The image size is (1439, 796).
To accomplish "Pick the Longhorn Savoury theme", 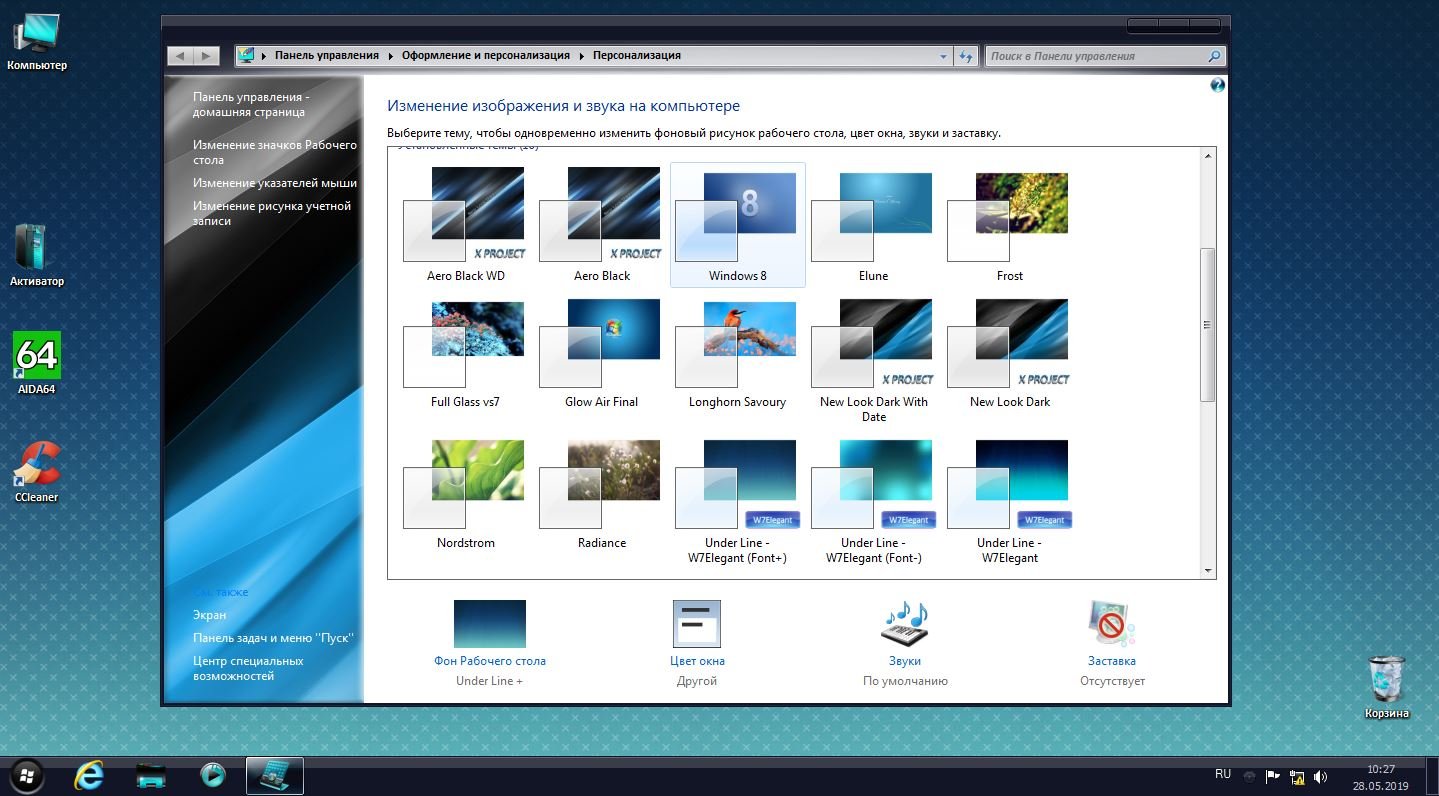I will [737, 353].
